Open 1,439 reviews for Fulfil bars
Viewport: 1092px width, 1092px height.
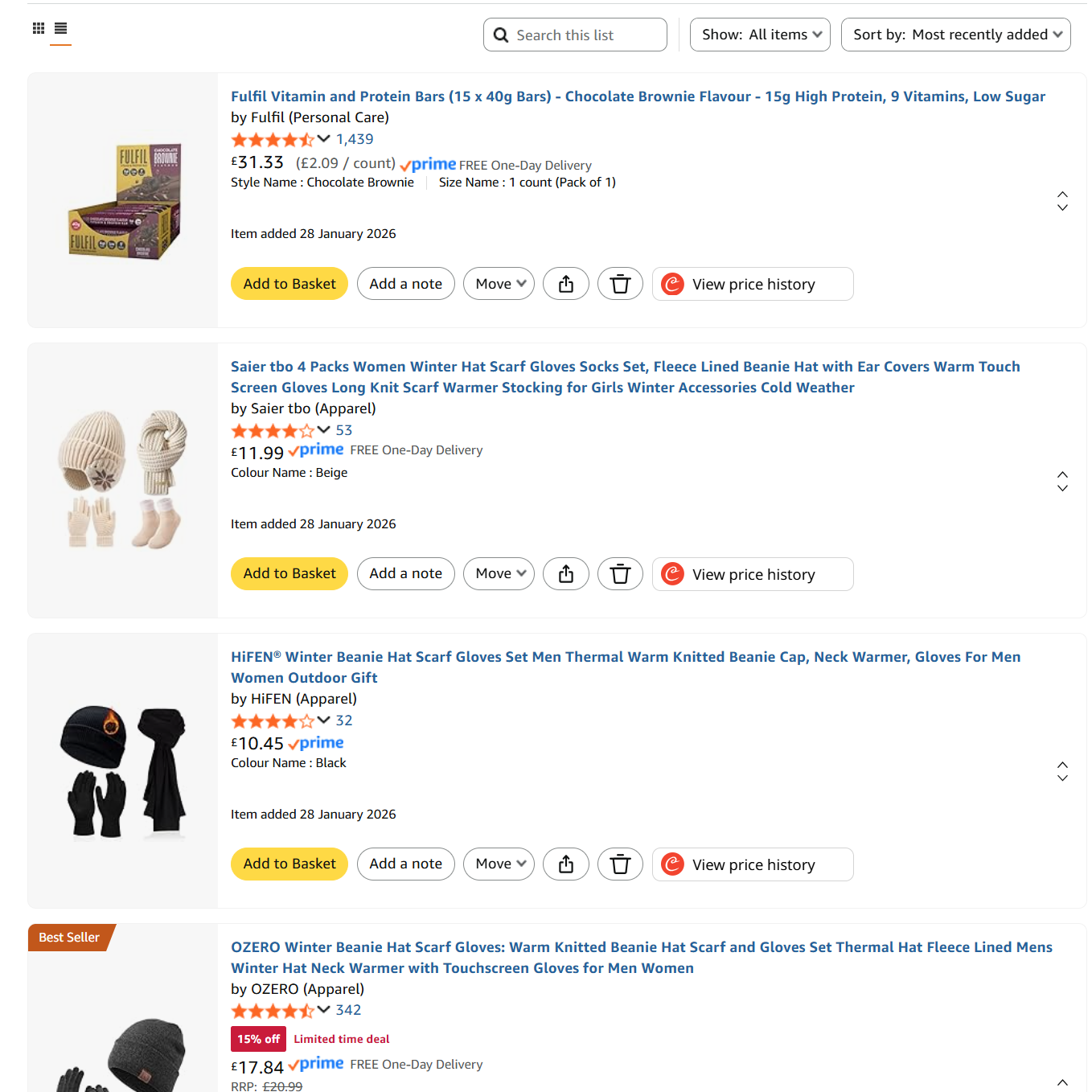coord(355,139)
